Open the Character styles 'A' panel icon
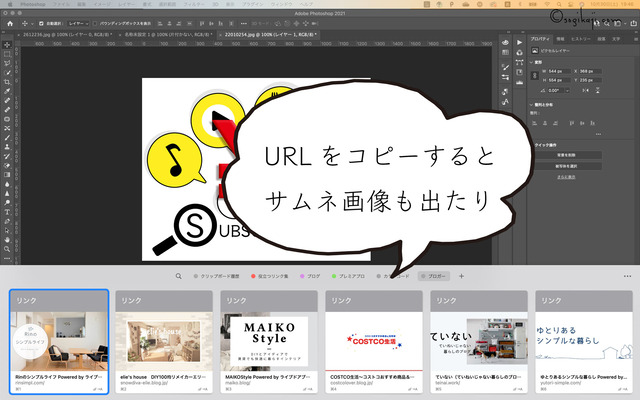This screenshot has height=400, width=640. (505, 102)
